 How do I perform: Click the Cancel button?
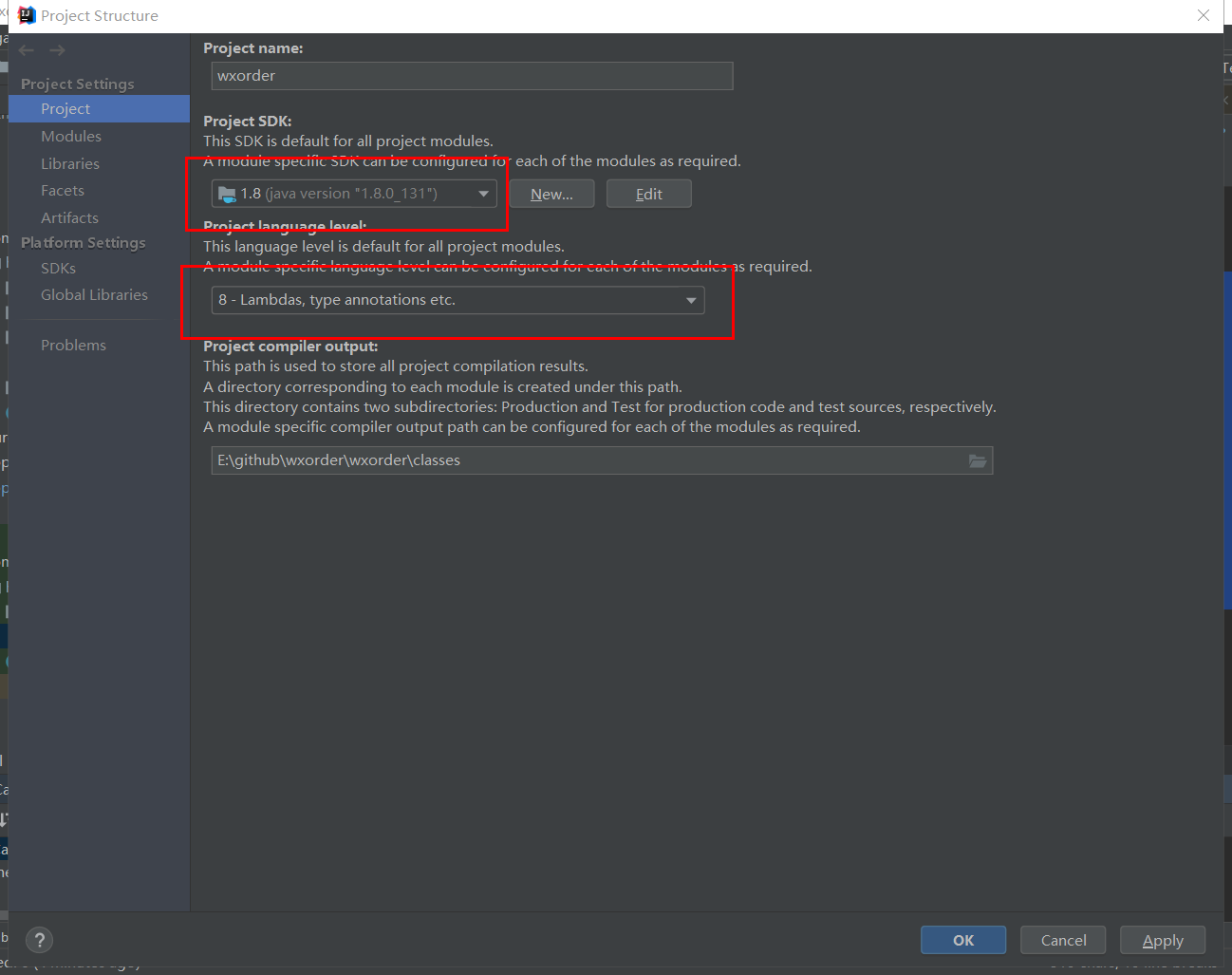1063,940
